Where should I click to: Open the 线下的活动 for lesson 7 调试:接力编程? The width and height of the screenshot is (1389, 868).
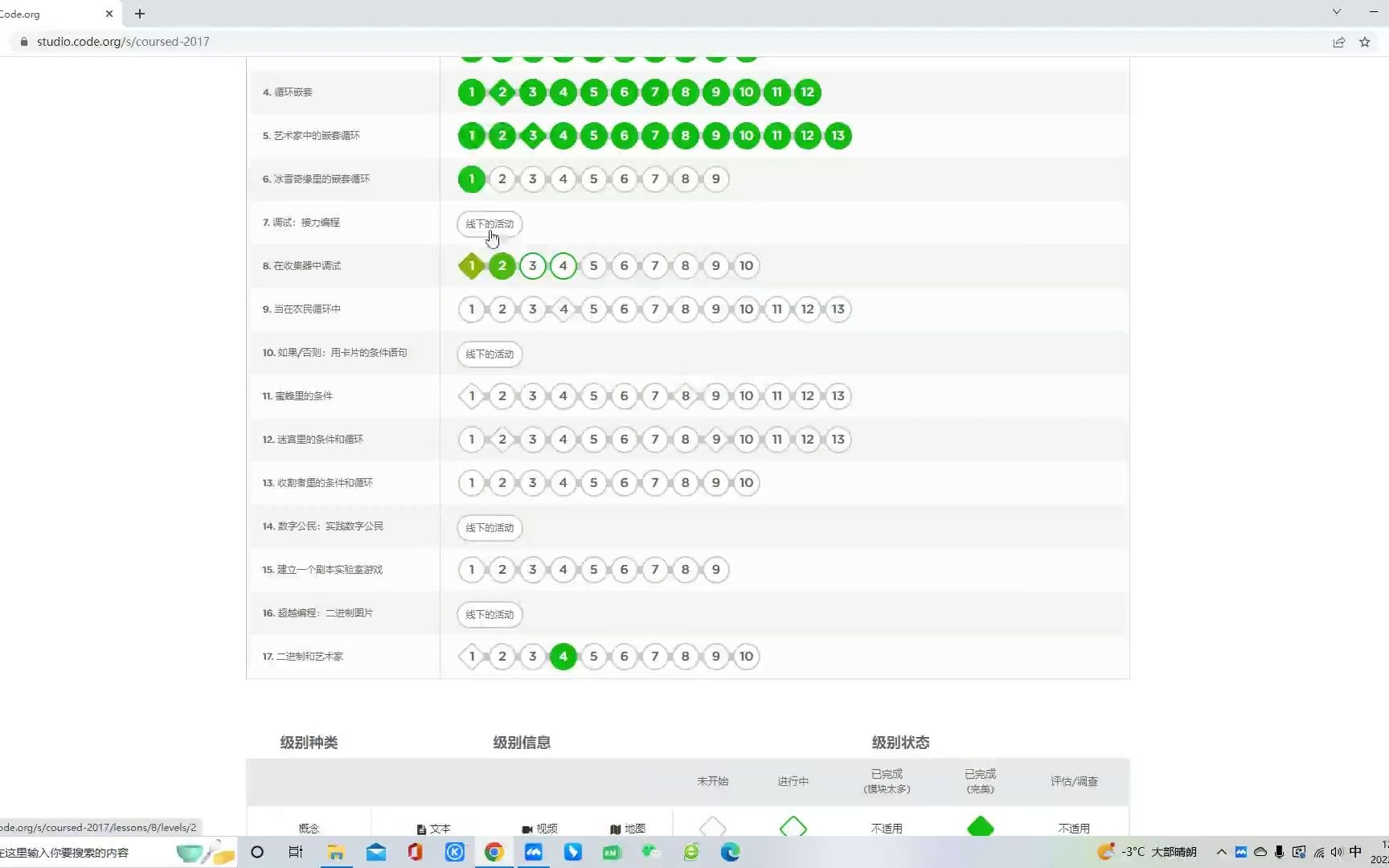point(490,224)
